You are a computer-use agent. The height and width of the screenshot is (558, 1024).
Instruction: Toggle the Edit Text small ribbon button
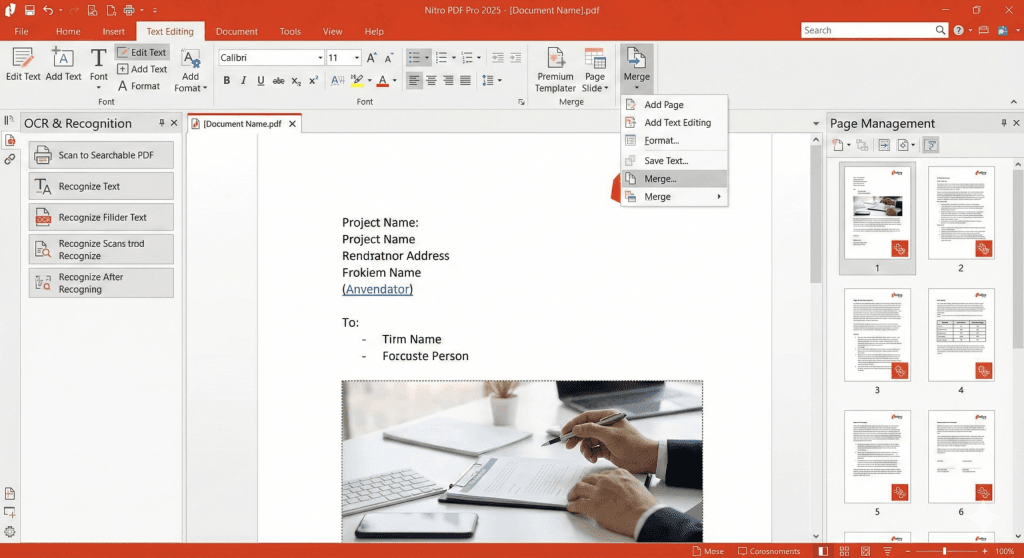pyautogui.click(x=142, y=52)
